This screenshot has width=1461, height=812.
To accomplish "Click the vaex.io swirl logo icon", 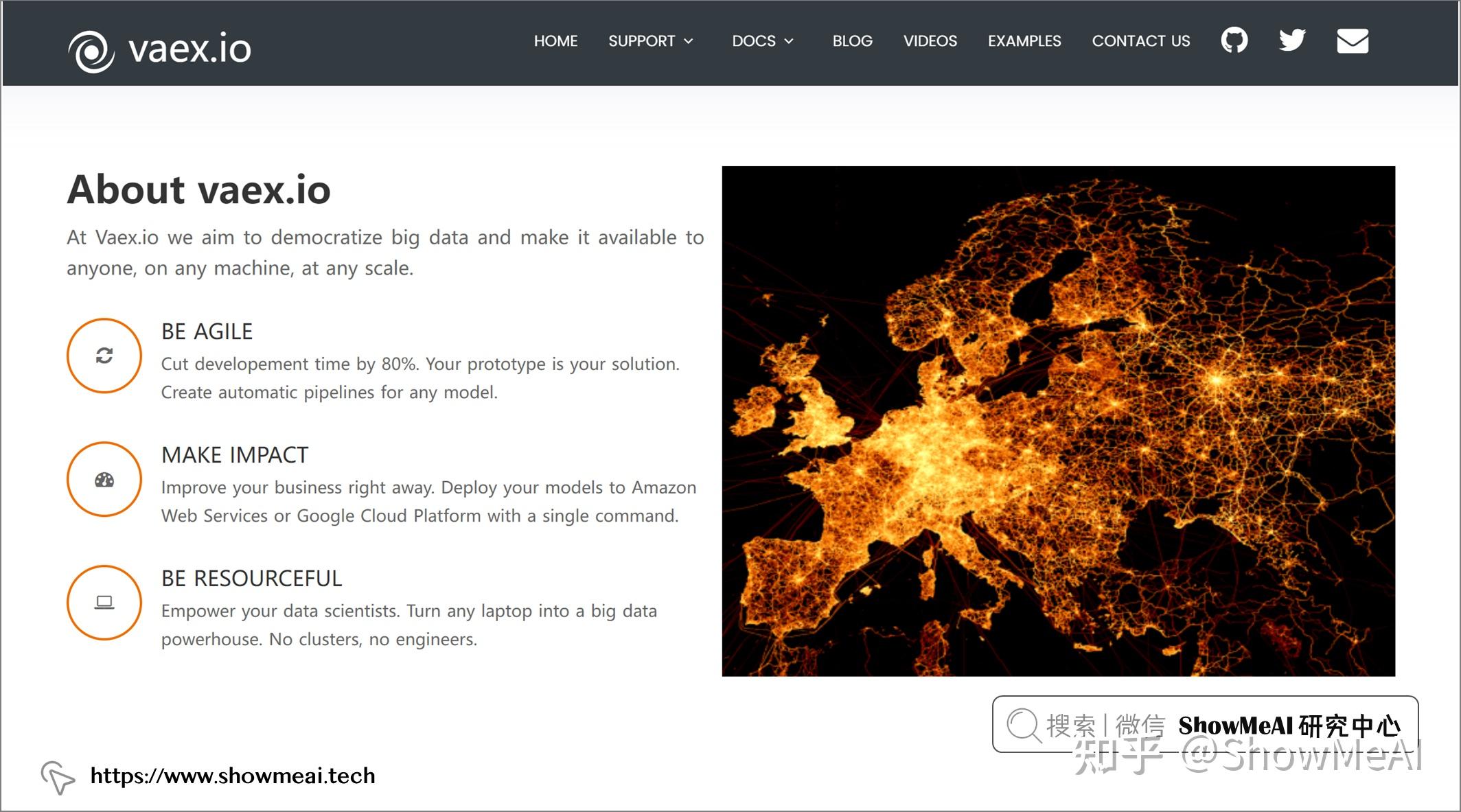I will click(x=91, y=51).
